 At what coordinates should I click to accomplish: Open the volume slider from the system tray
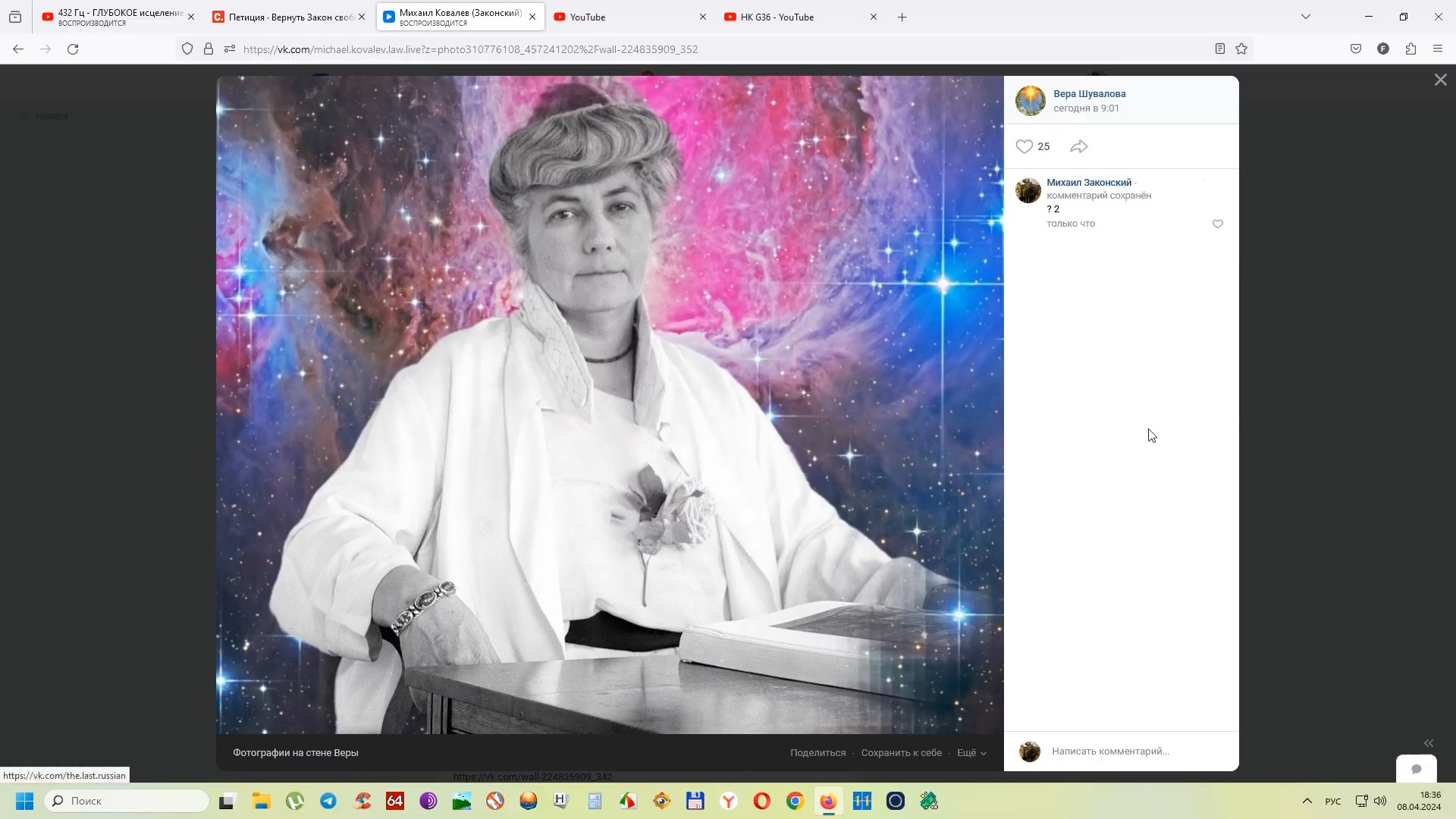tap(1381, 801)
